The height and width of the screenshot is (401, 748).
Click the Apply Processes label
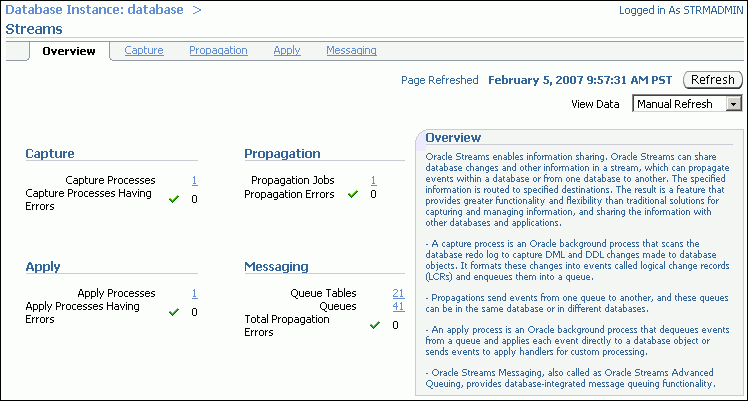tap(116, 293)
